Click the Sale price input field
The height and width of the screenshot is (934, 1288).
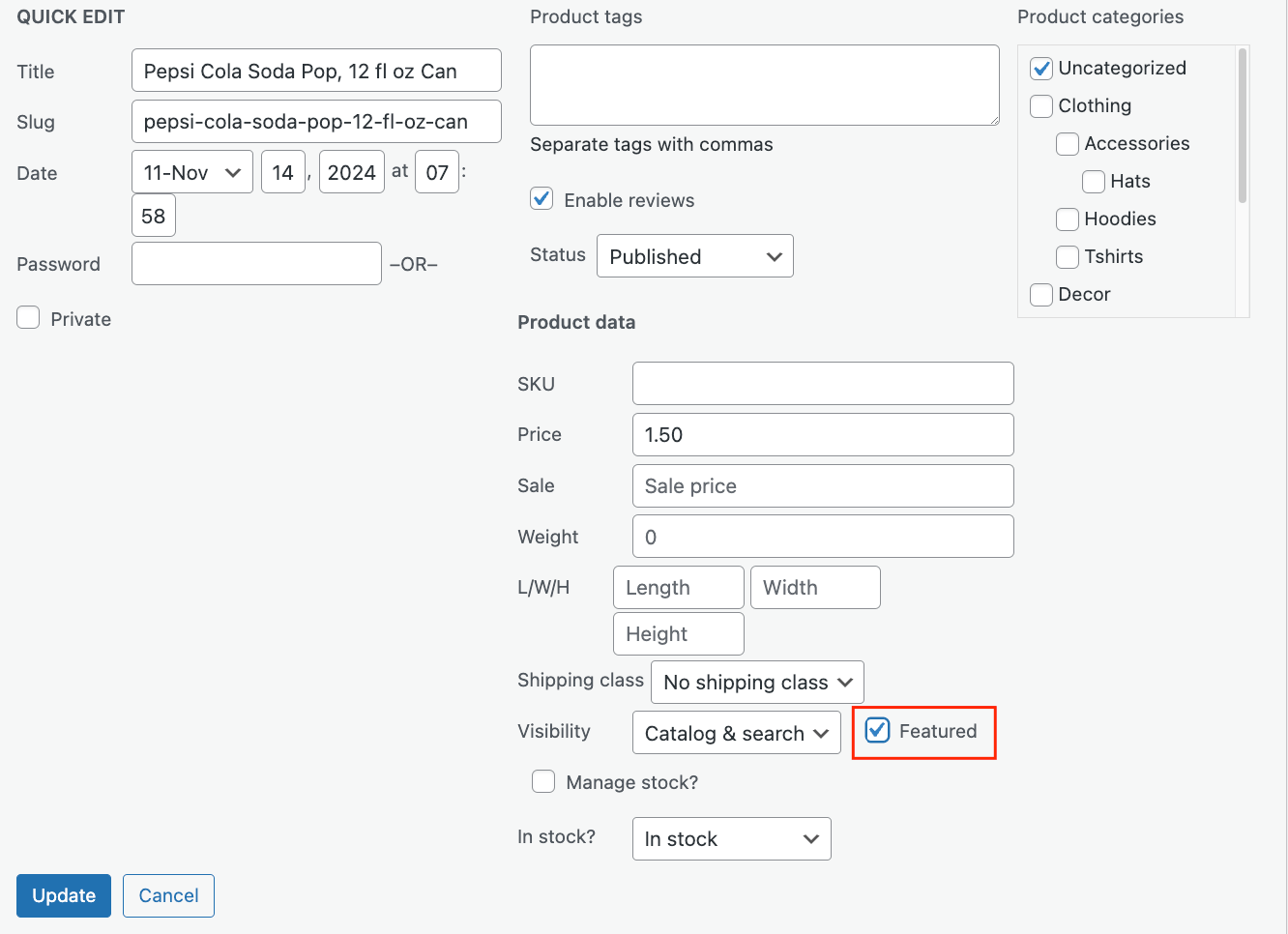[x=823, y=485]
